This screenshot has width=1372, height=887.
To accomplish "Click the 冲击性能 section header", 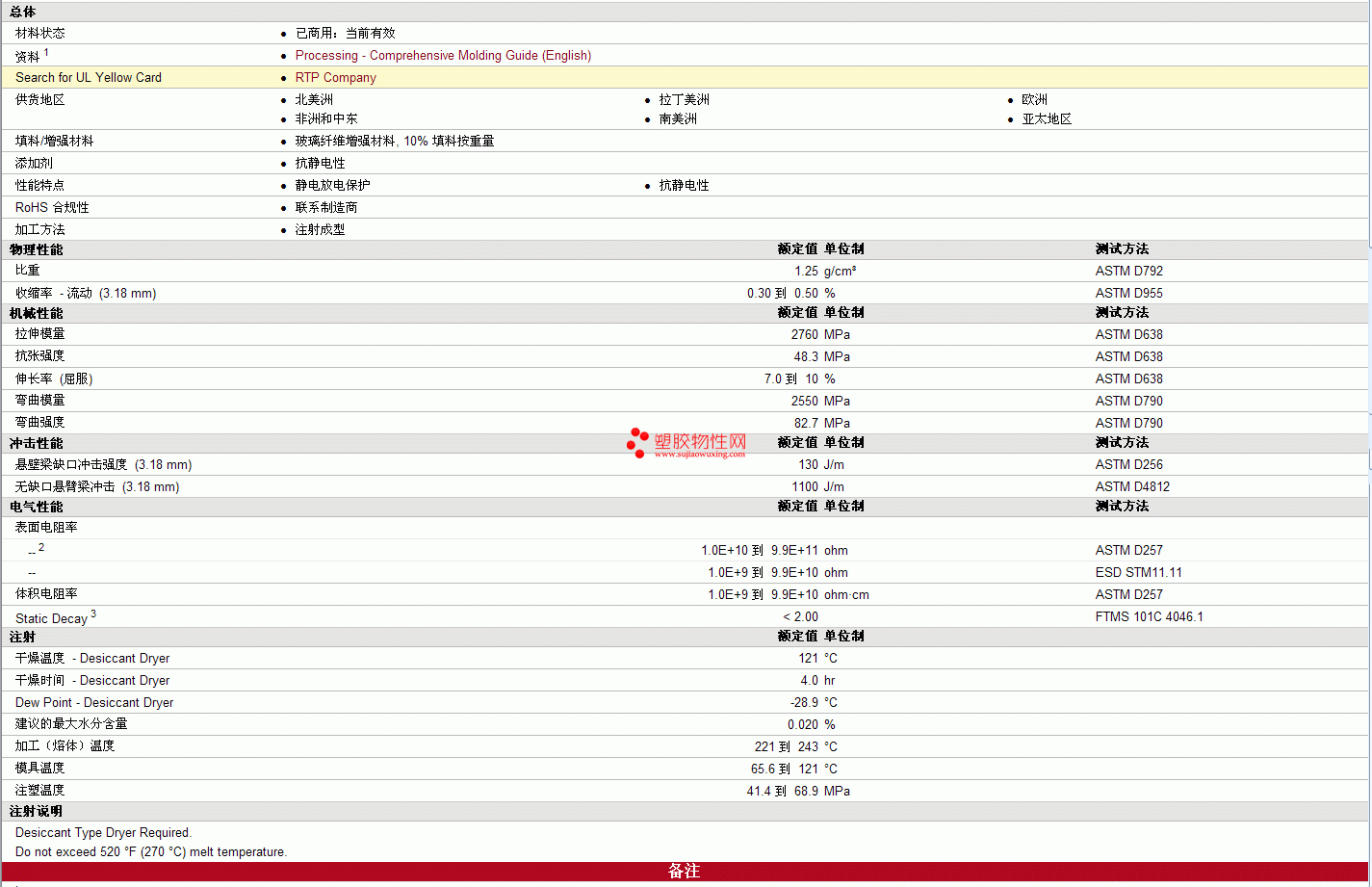I will click(x=37, y=443).
